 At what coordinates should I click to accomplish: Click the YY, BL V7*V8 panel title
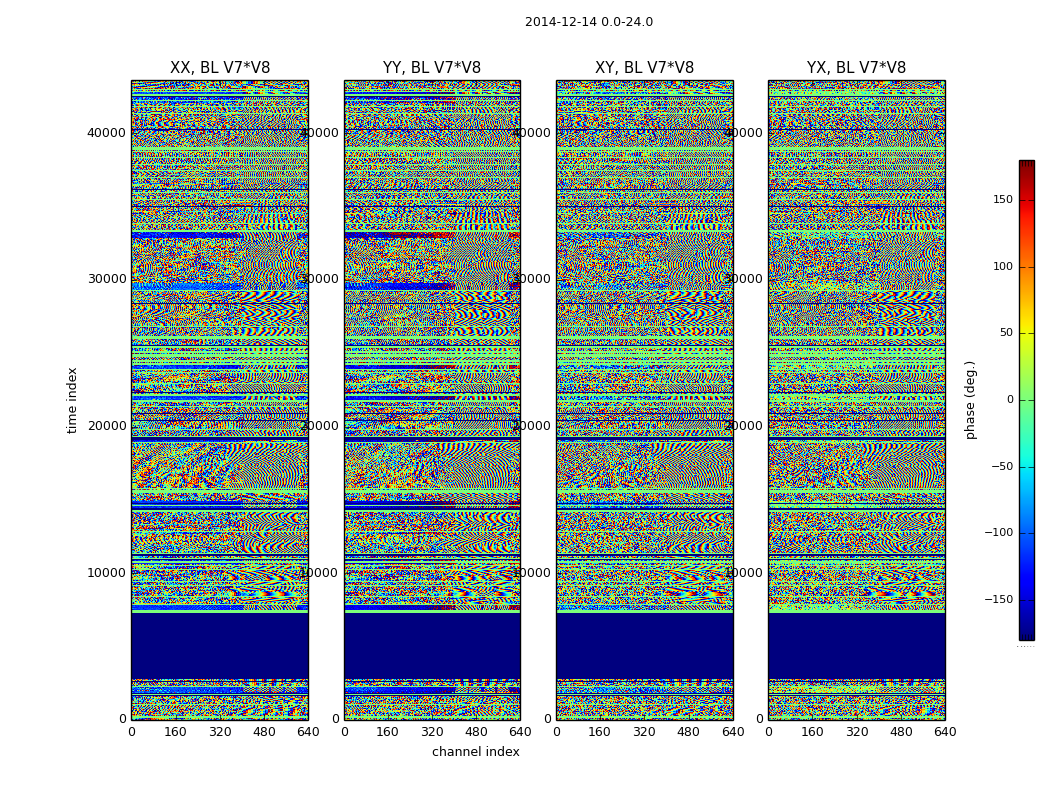click(x=432, y=68)
